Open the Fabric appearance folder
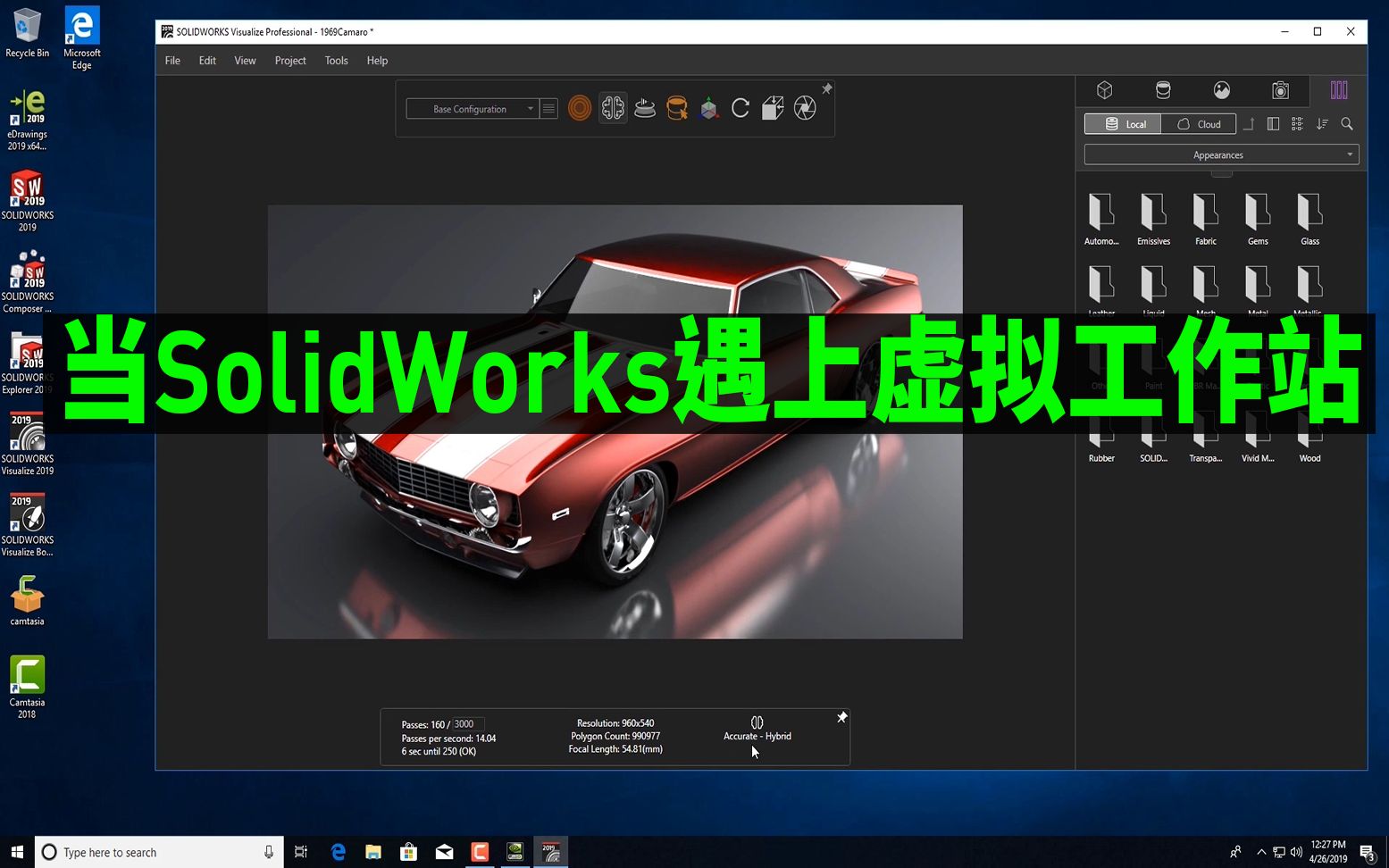The height and width of the screenshot is (868, 1389). (x=1206, y=219)
